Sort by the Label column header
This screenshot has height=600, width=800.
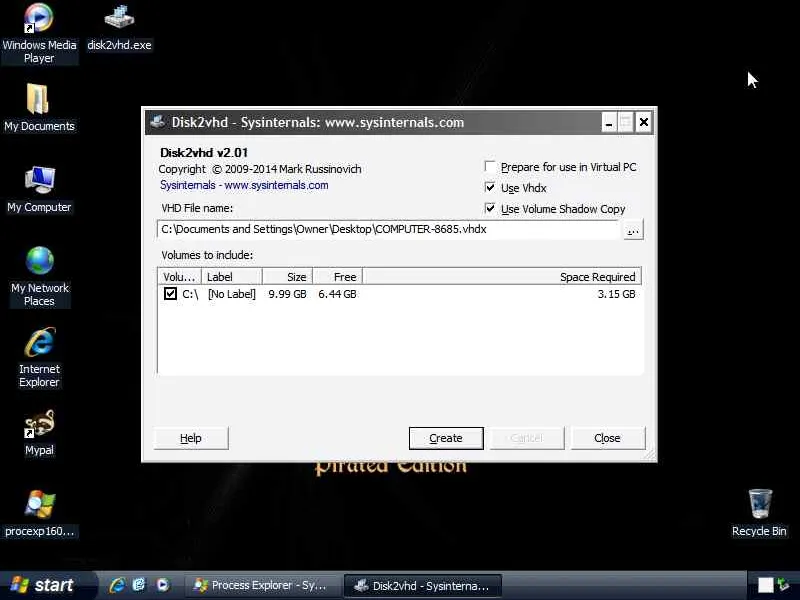232,277
